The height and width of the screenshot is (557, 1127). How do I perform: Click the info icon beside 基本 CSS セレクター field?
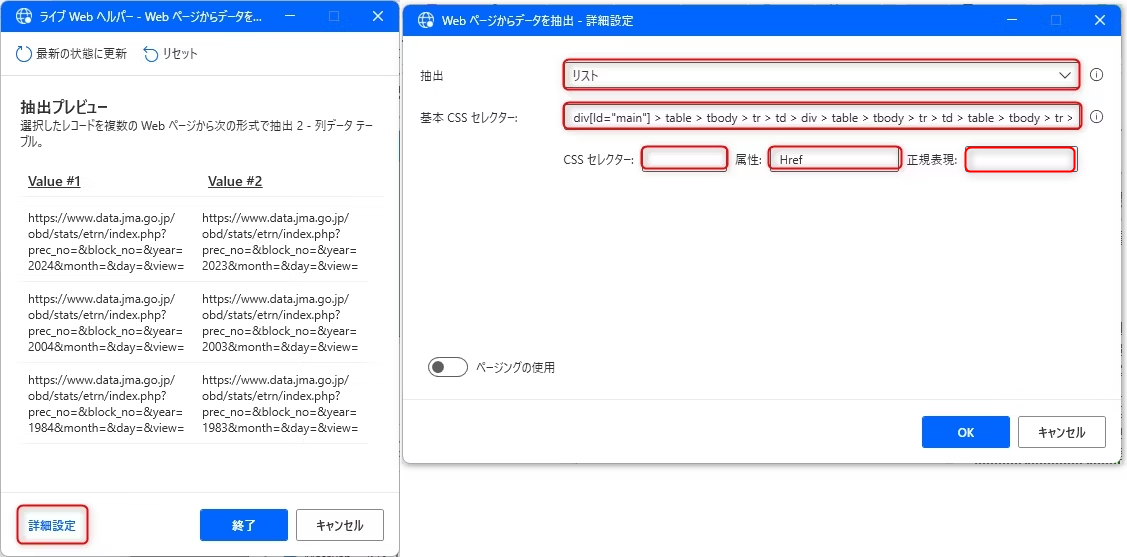tap(1096, 116)
